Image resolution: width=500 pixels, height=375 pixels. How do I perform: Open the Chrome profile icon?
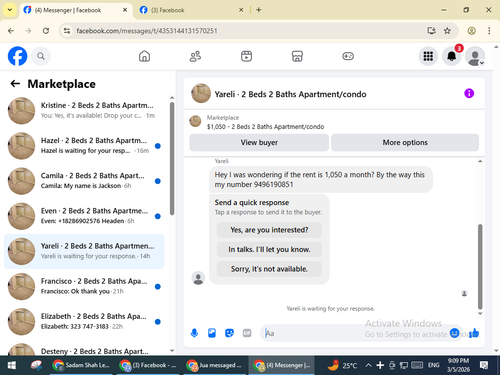pyautogui.click(x=471, y=31)
